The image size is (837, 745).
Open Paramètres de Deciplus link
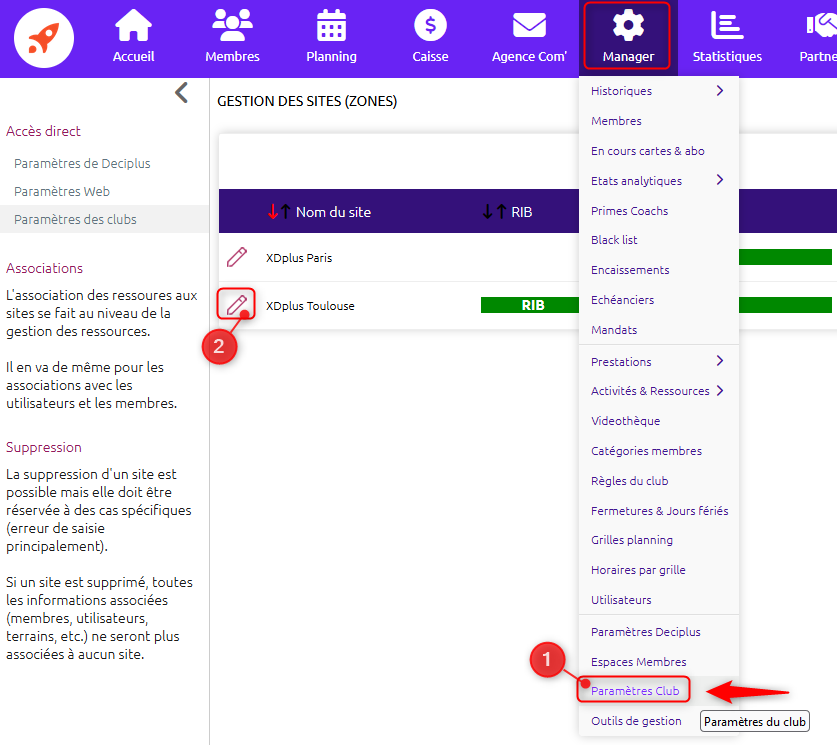click(x=82, y=163)
